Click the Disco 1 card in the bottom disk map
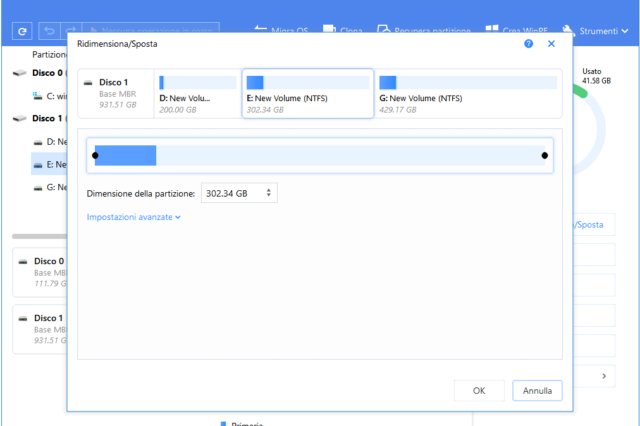Viewport: 640px width, 426px height. point(40,329)
